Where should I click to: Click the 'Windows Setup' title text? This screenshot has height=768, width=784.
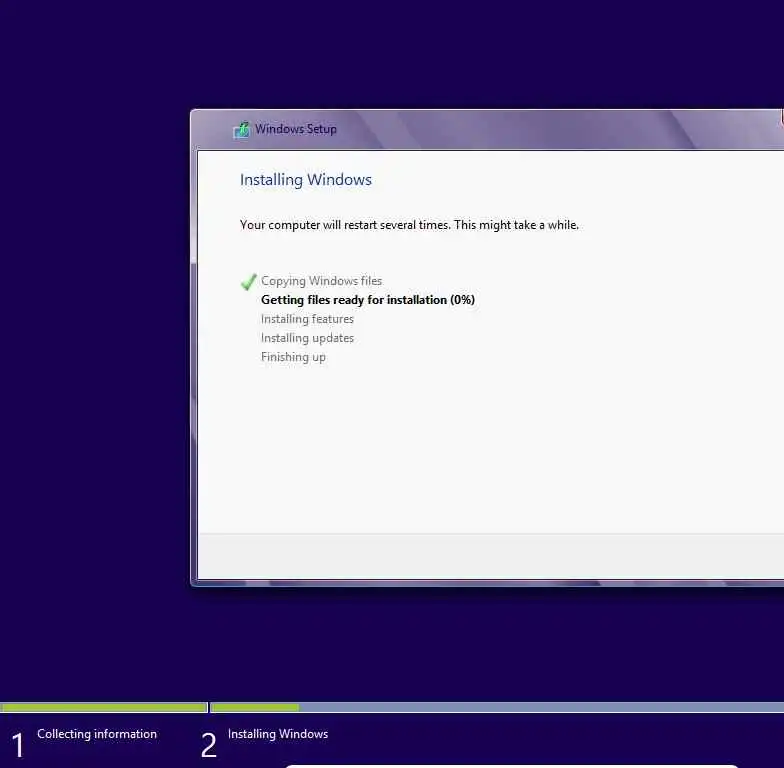296,129
